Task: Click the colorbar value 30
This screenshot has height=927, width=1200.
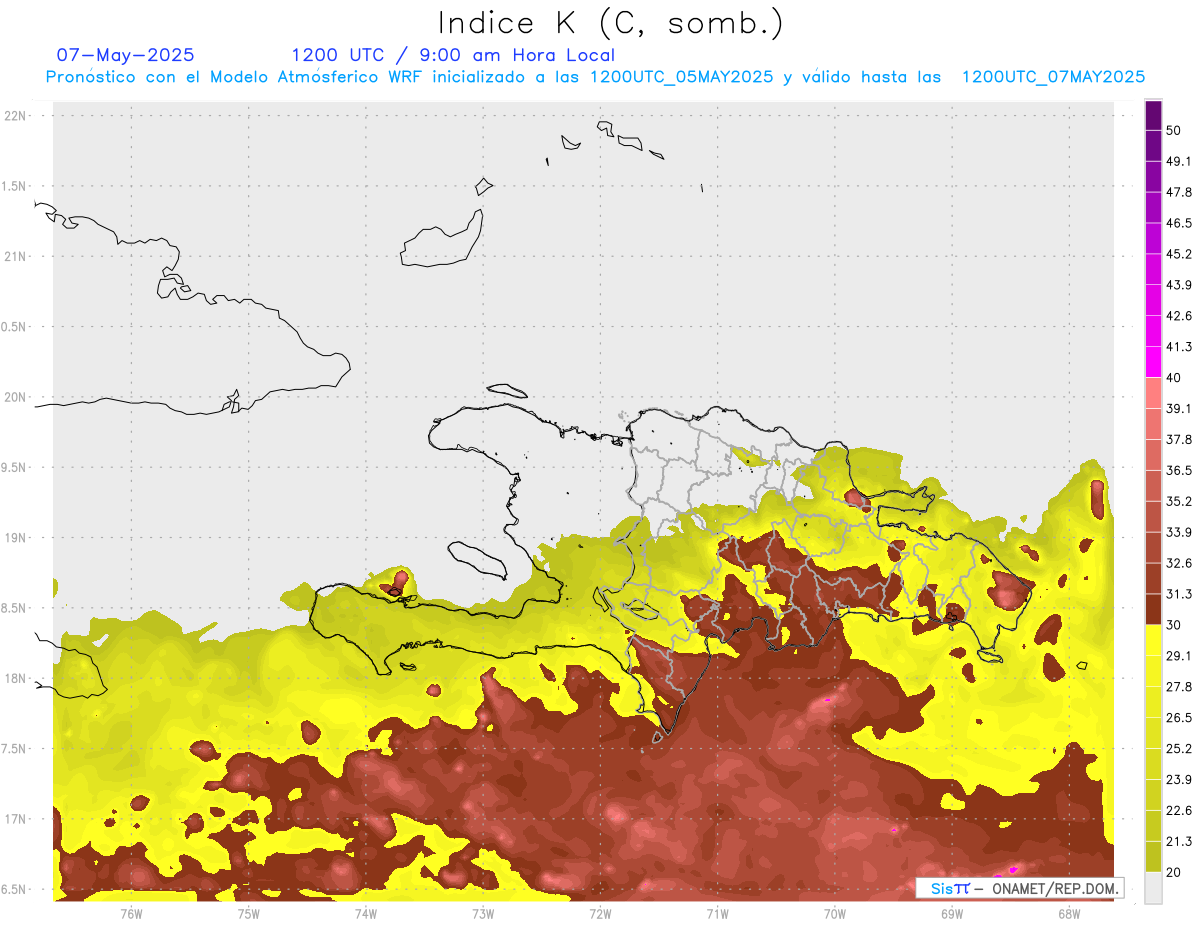Action: coord(1174,625)
